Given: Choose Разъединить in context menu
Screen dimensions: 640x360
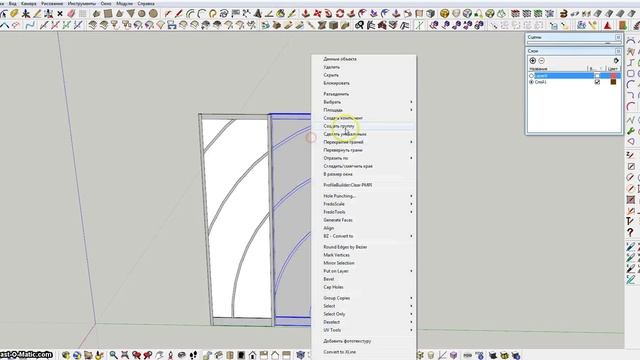Looking at the screenshot, I should (x=336, y=94).
